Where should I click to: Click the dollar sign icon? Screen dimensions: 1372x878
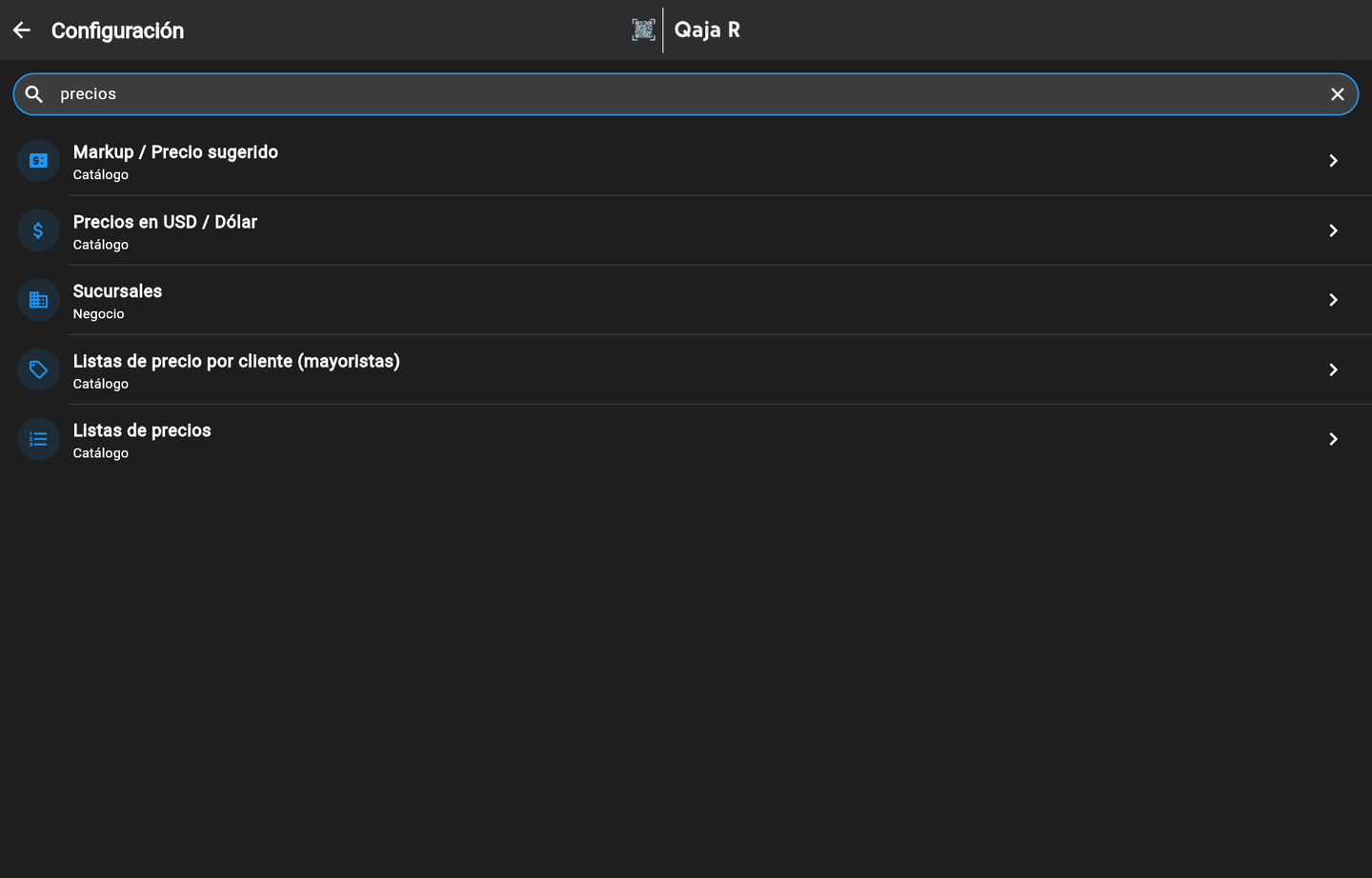coord(38,230)
